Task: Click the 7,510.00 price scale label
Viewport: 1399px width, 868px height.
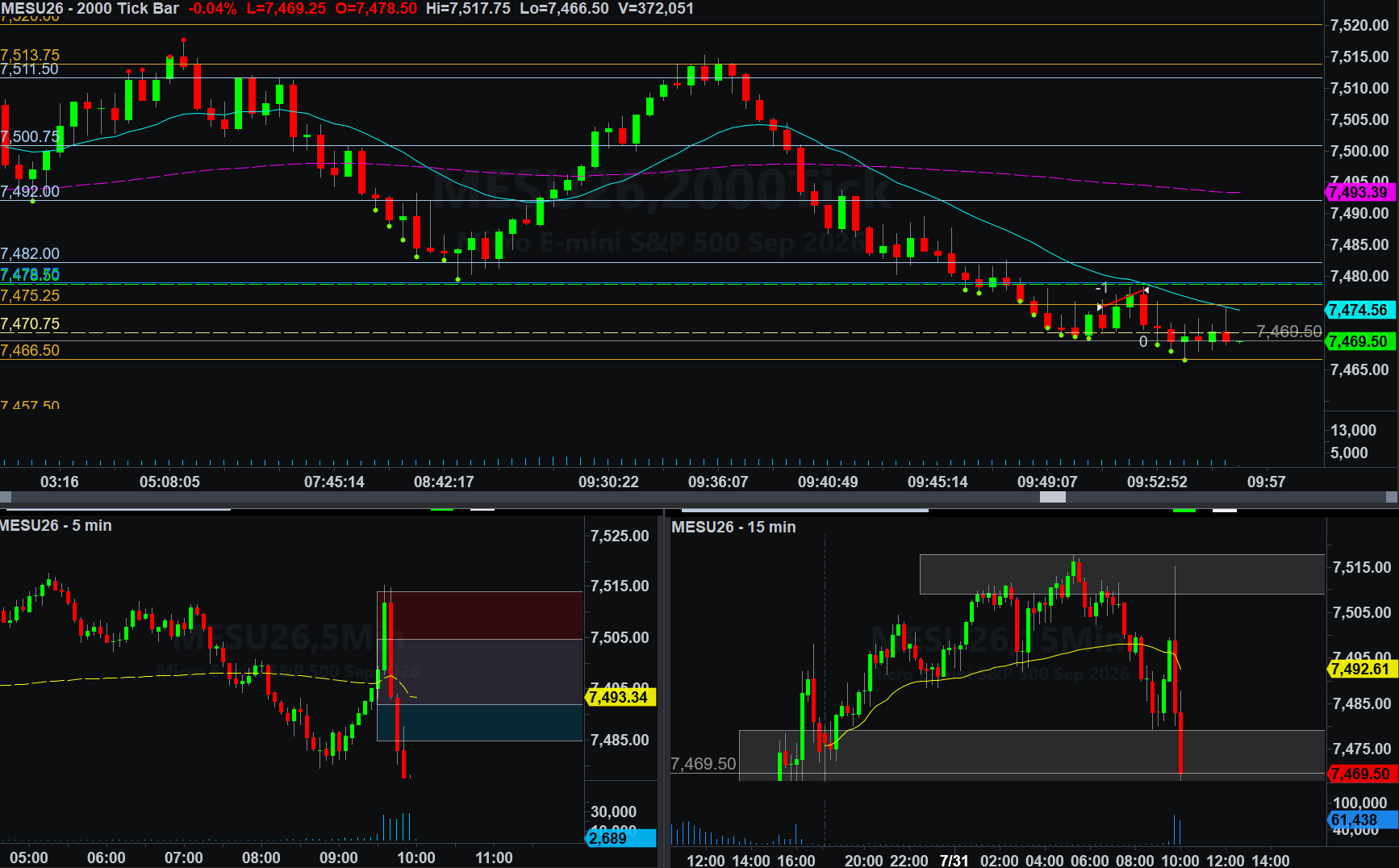Action: pyautogui.click(x=1359, y=88)
